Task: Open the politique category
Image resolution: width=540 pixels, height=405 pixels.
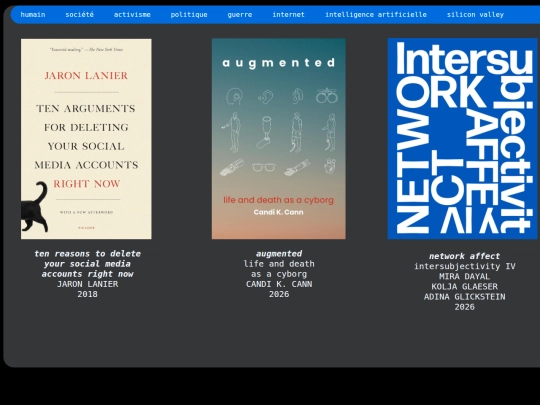Action: pyautogui.click(x=189, y=14)
